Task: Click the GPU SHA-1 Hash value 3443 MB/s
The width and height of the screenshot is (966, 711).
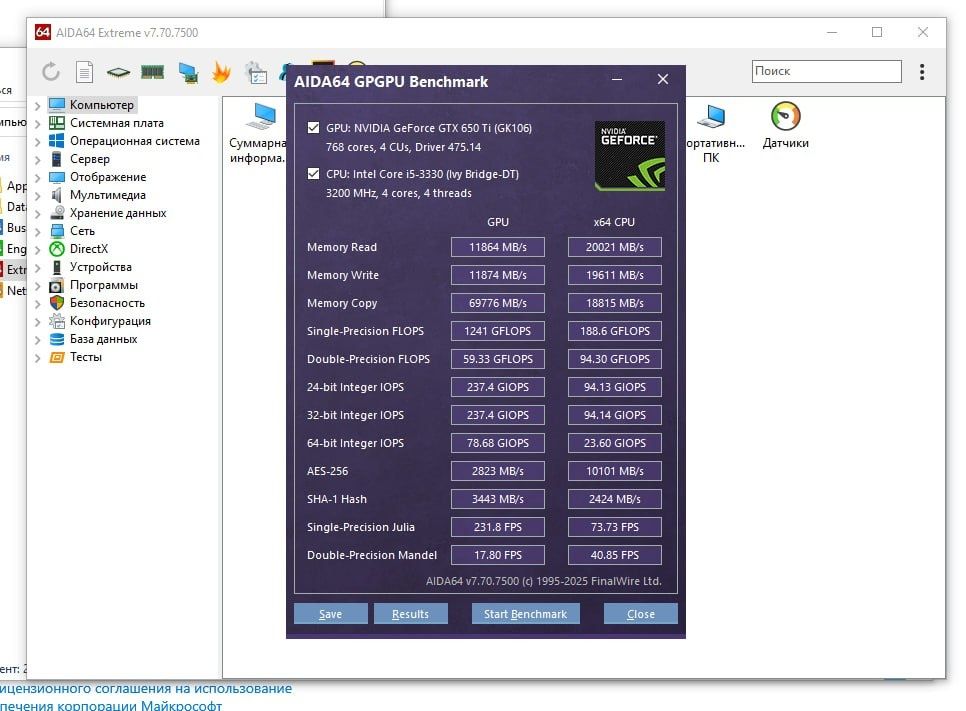Action: [498, 499]
